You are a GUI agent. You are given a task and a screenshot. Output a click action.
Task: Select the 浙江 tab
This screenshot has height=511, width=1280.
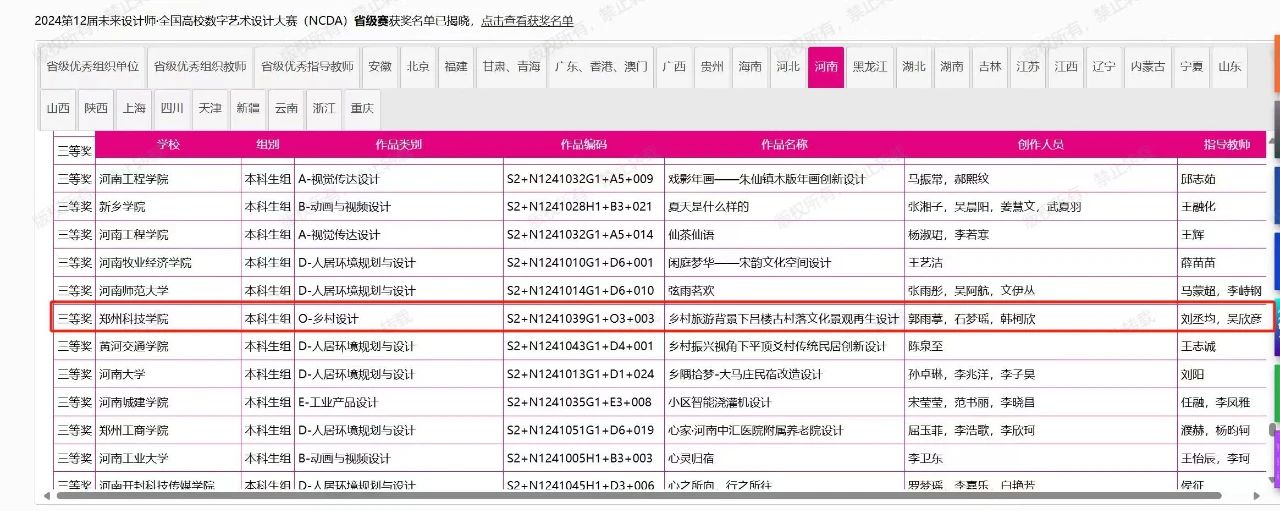pyautogui.click(x=325, y=109)
